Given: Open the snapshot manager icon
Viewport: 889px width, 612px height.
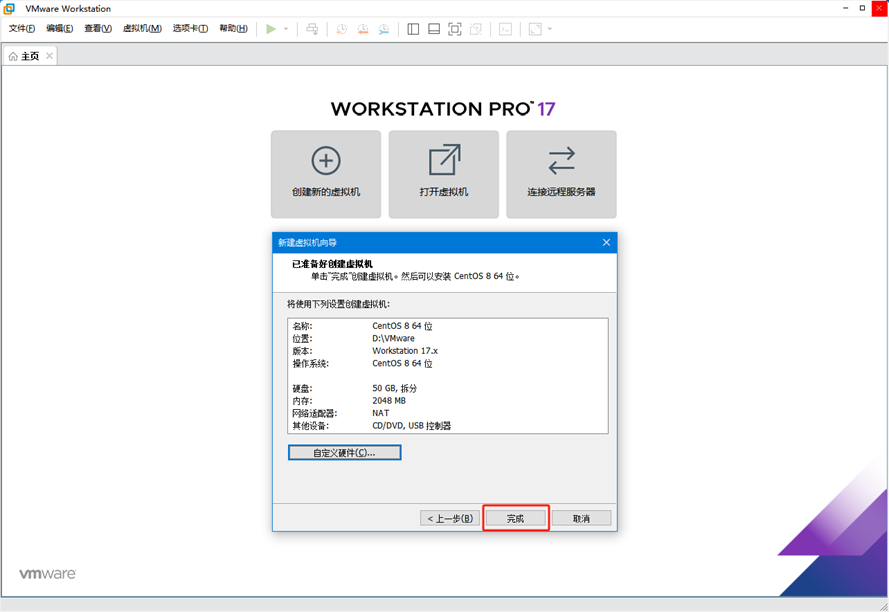Looking at the screenshot, I should [384, 29].
